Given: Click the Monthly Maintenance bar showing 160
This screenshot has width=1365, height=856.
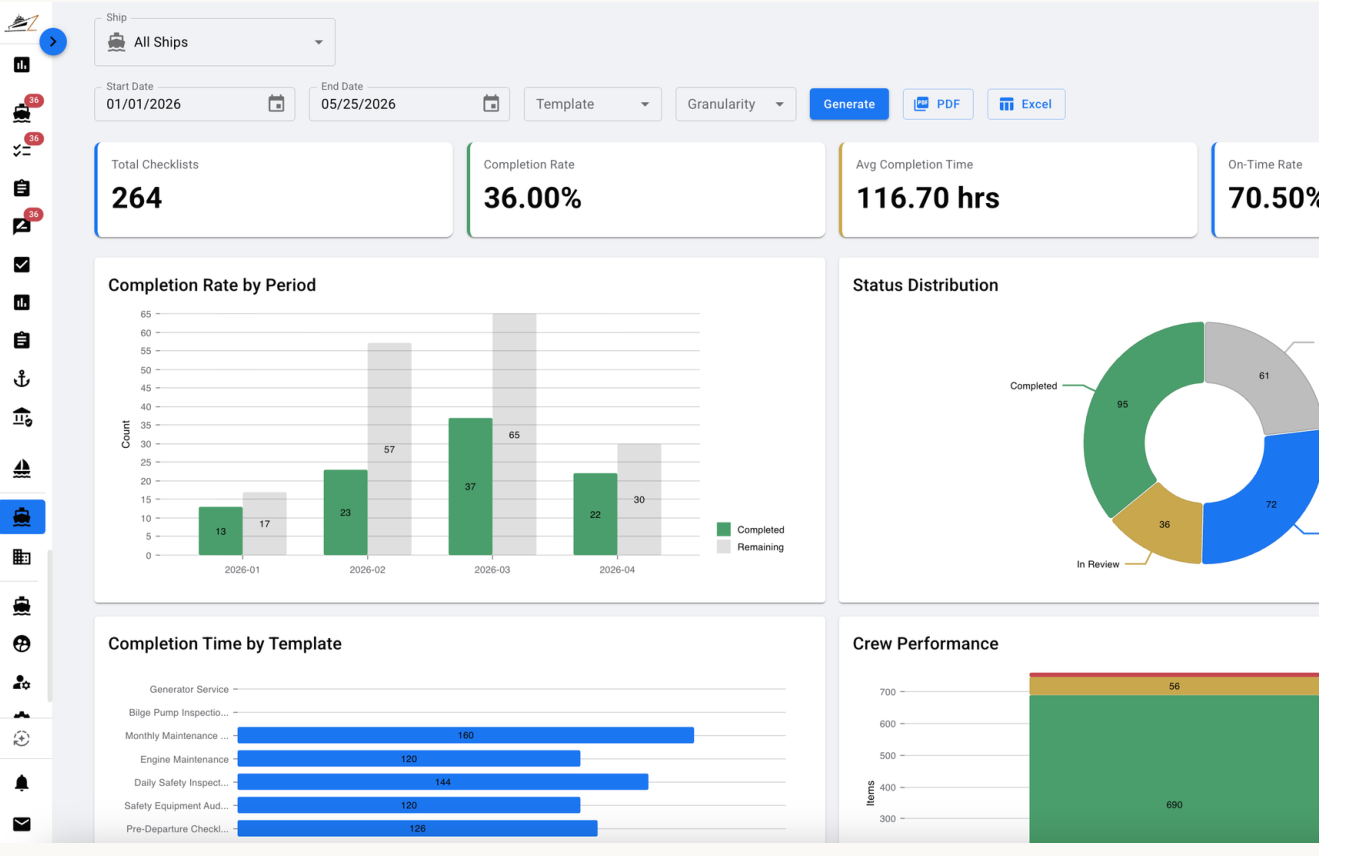Looking at the screenshot, I should click(x=465, y=735).
